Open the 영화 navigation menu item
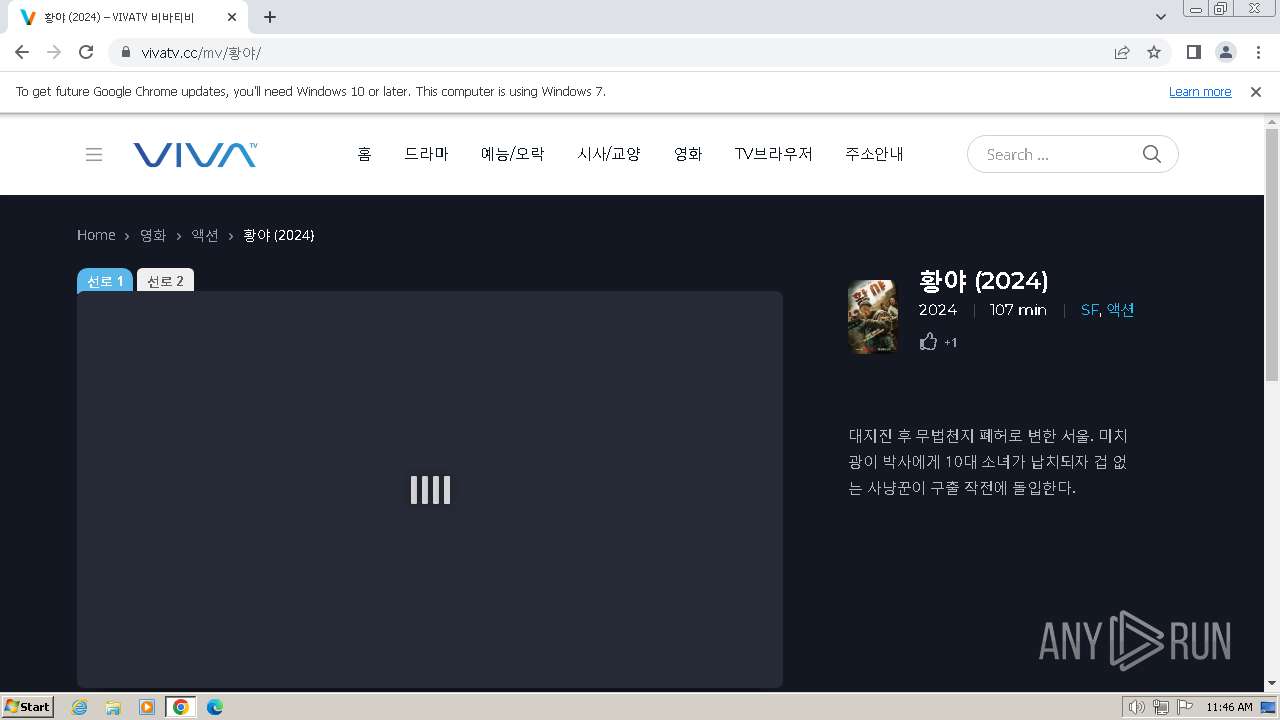This screenshot has width=1280, height=720. (688, 154)
